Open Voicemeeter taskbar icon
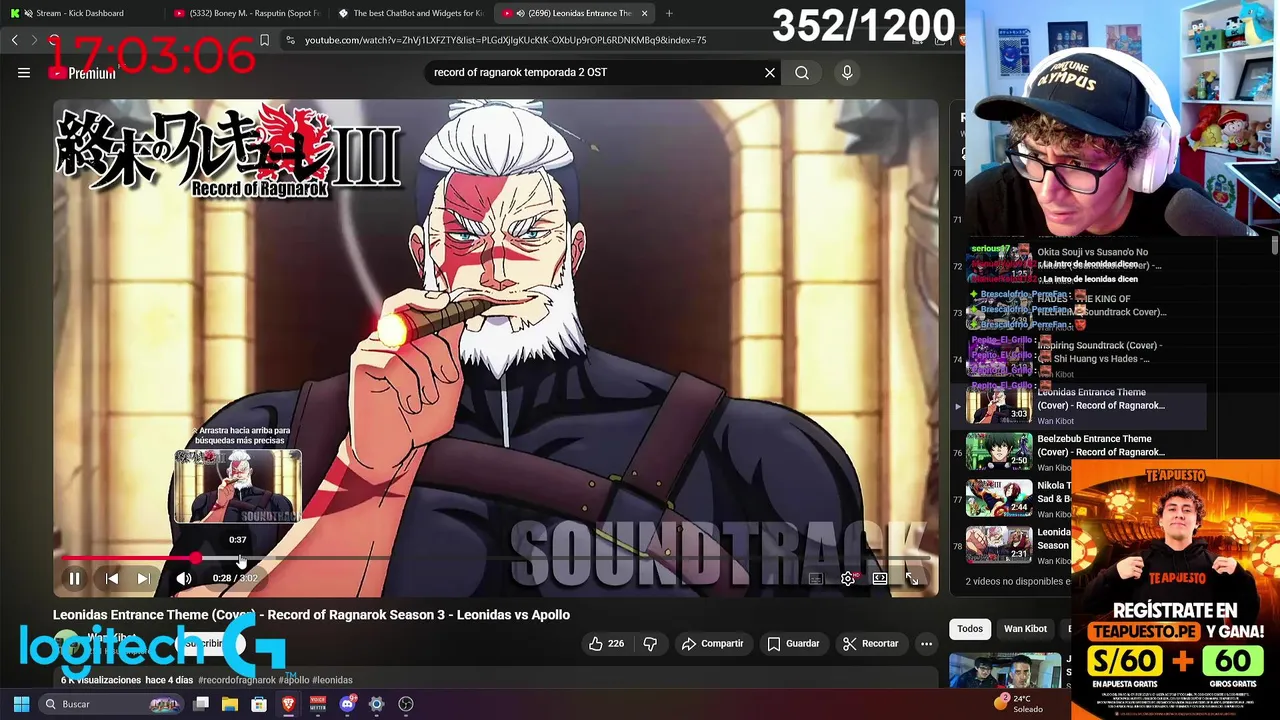The height and width of the screenshot is (720, 1280). (318, 704)
